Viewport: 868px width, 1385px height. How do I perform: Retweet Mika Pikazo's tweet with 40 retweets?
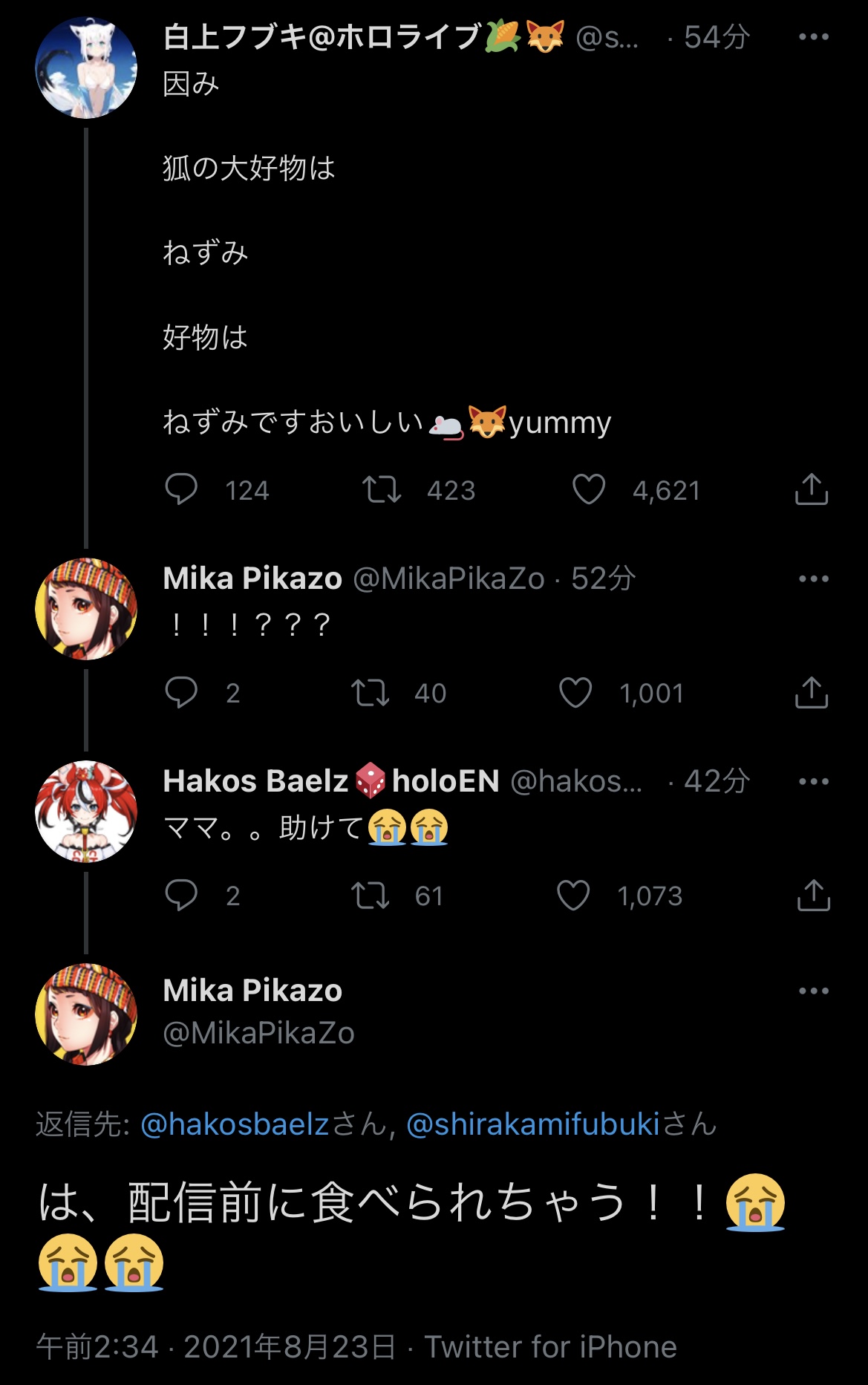click(x=370, y=693)
